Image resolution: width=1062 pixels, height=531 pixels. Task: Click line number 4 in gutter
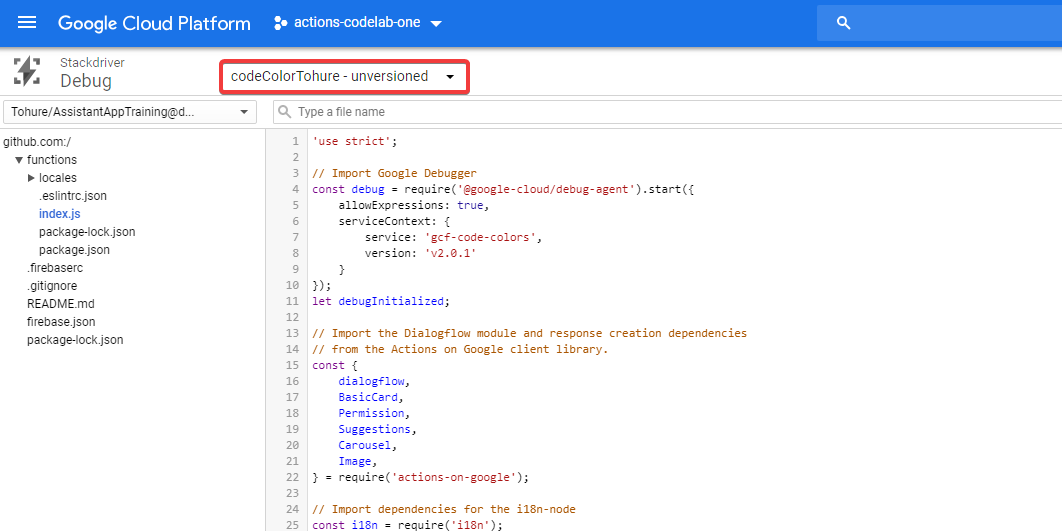pos(295,189)
